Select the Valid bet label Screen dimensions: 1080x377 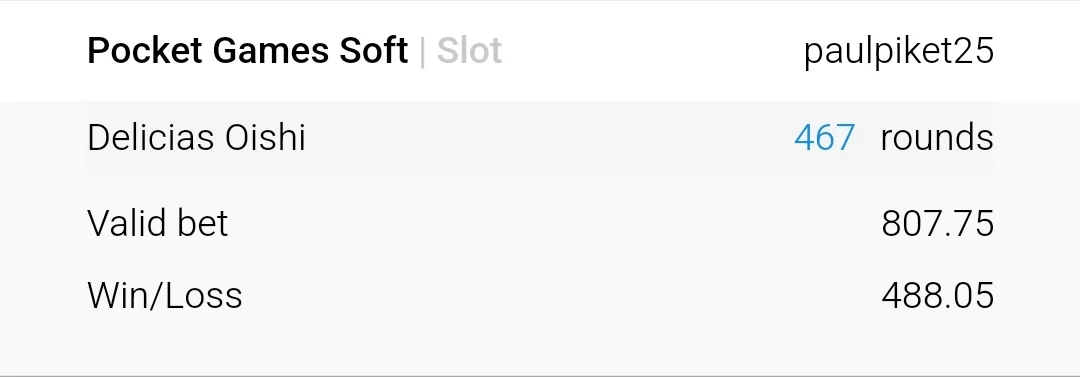158,223
